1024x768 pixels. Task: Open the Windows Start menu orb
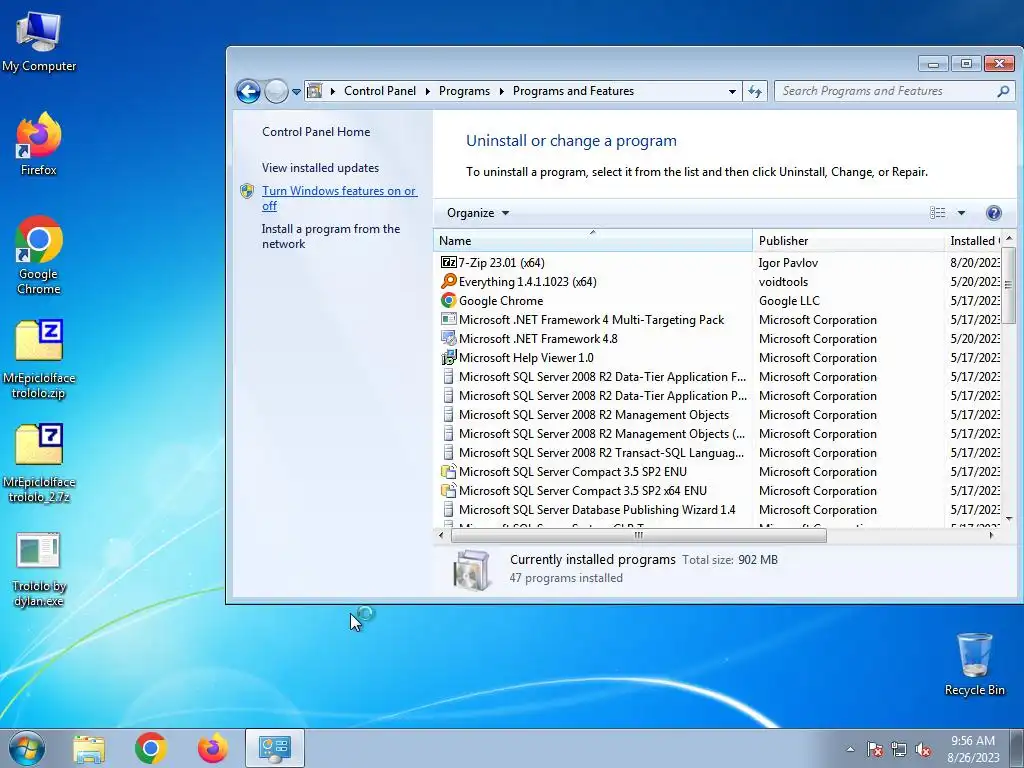tap(27, 748)
